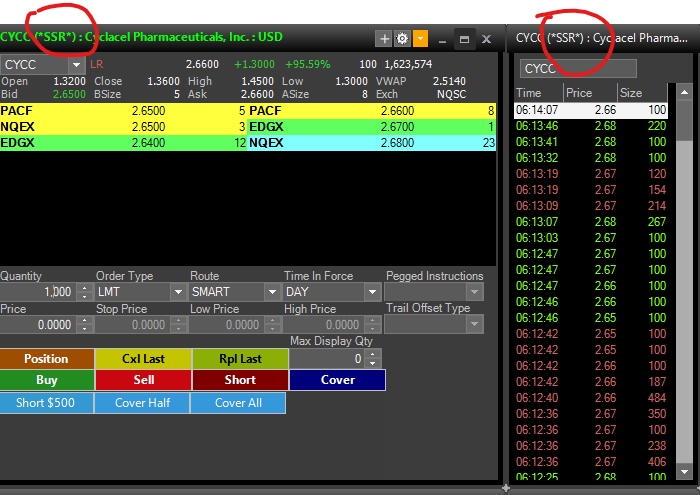Open the Order Type LMT dropdown

click(178, 292)
